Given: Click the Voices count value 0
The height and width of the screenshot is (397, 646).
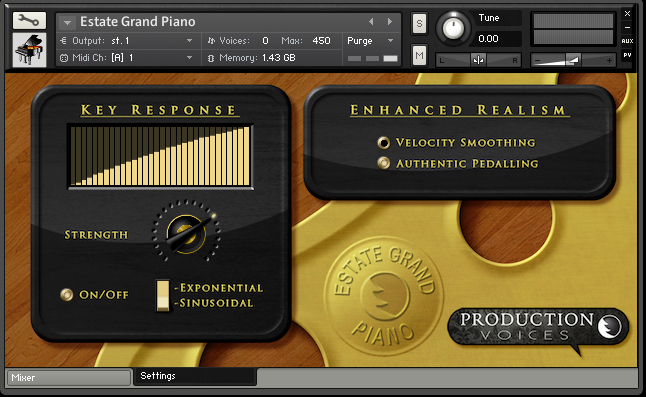Looking at the screenshot, I should pos(265,41).
